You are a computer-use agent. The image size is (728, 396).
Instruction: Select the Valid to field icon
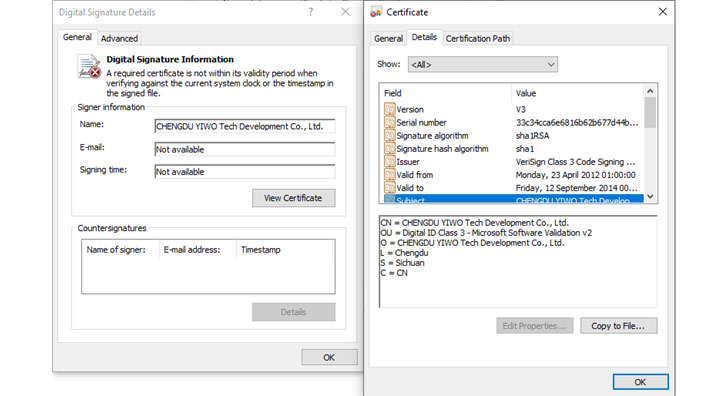pos(390,188)
